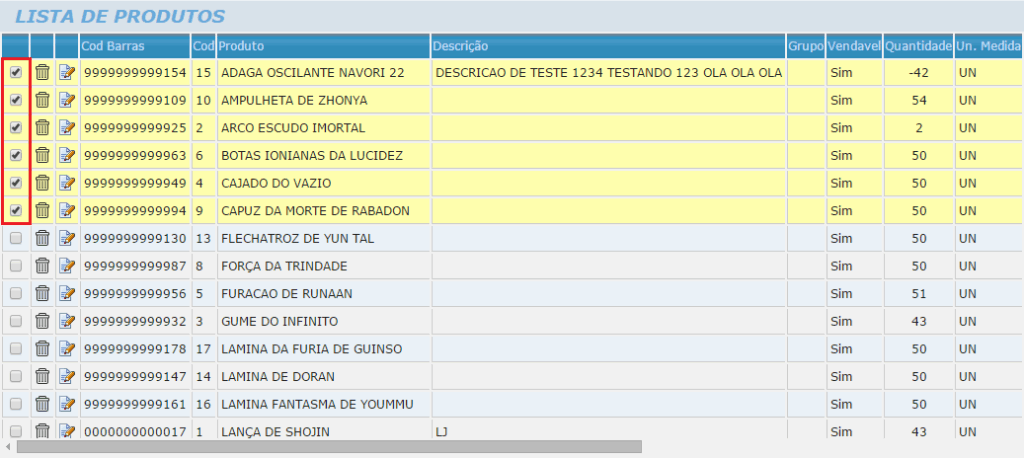
Task: Click the LJ description cell
Action: (608, 431)
